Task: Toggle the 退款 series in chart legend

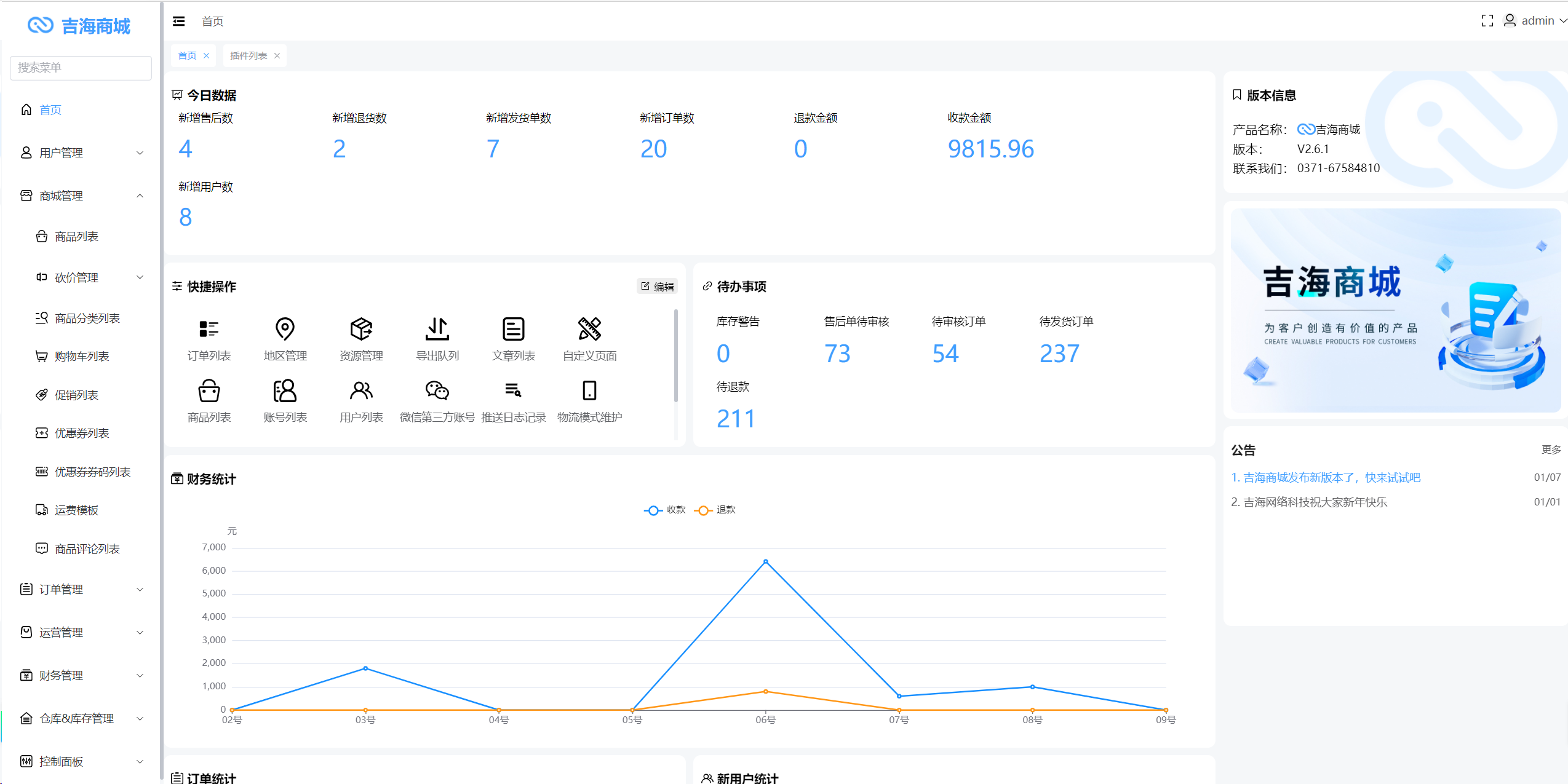Action: (715, 510)
